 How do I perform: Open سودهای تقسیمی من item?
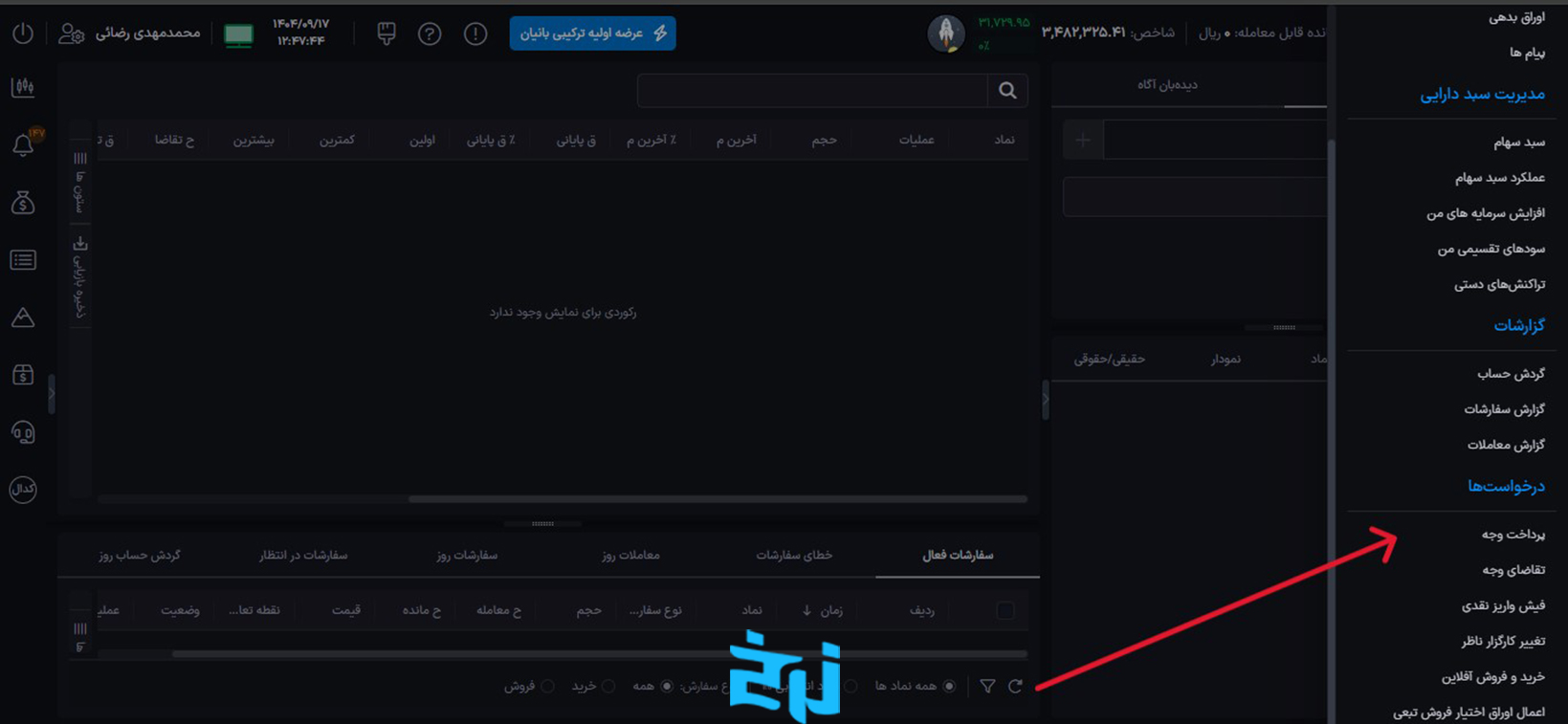click(1491, 249)
